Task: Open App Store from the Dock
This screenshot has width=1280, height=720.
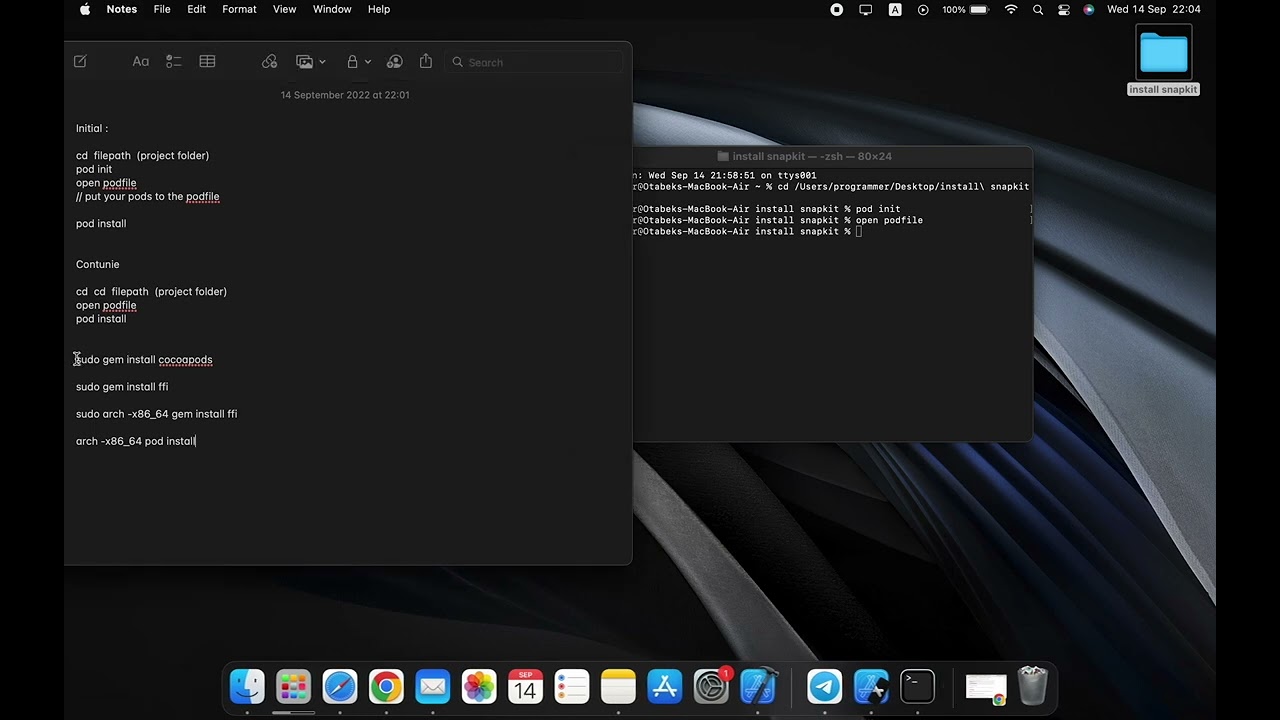Action: point(665,686)
